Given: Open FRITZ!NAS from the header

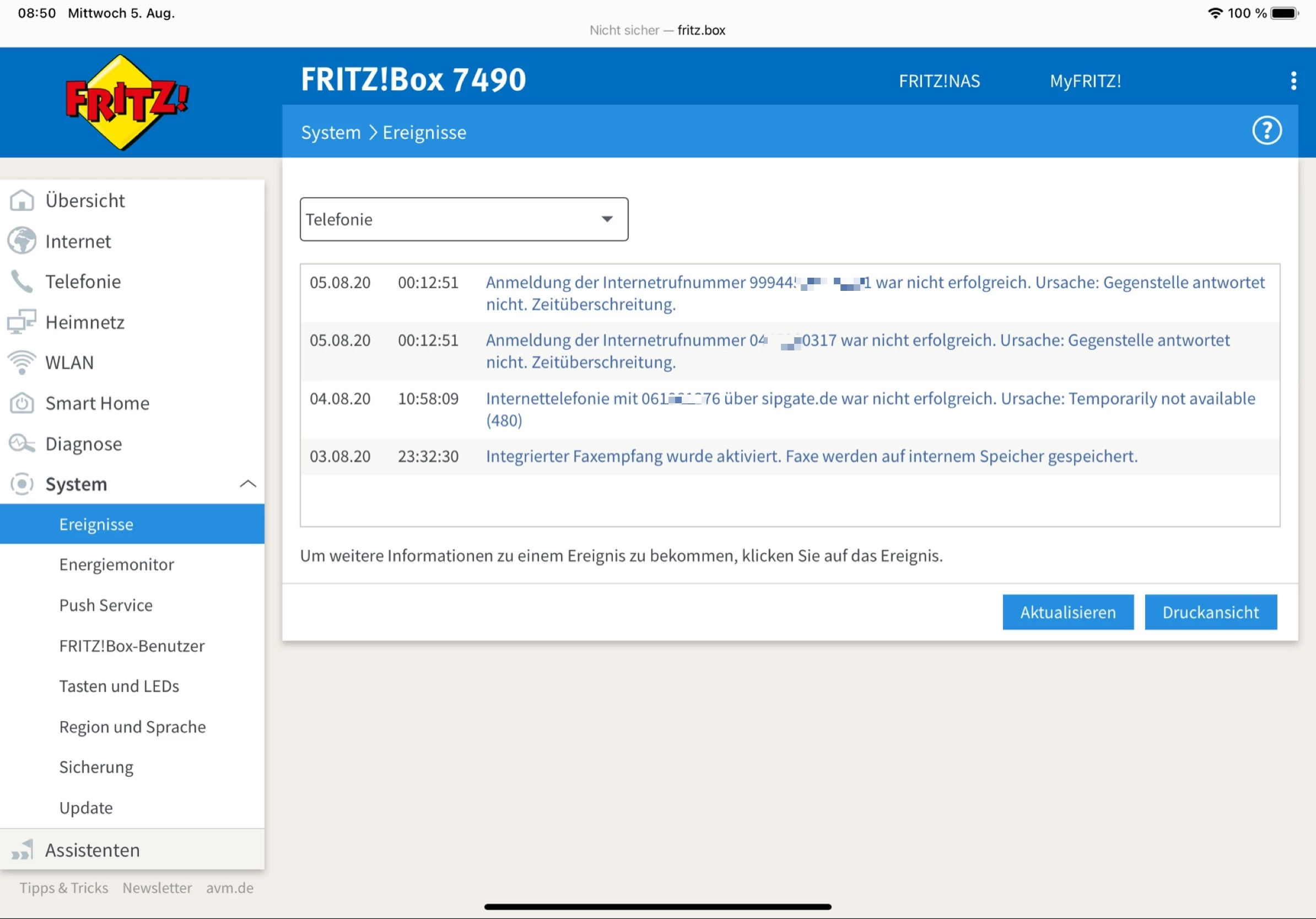Looking at the screenshot, I should click(x=939, y=82).
